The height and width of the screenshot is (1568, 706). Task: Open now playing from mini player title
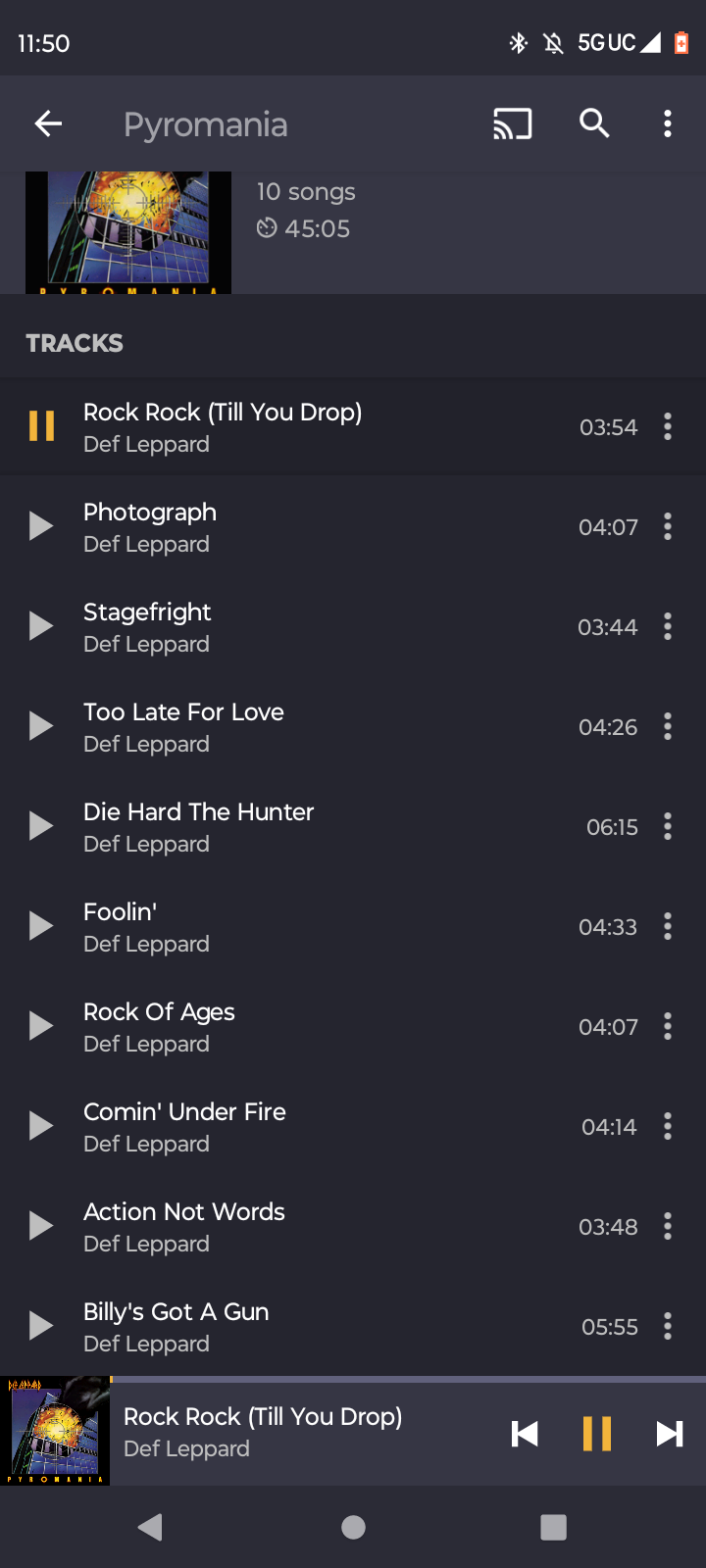pyautogui.click(x=263, y=1417)
